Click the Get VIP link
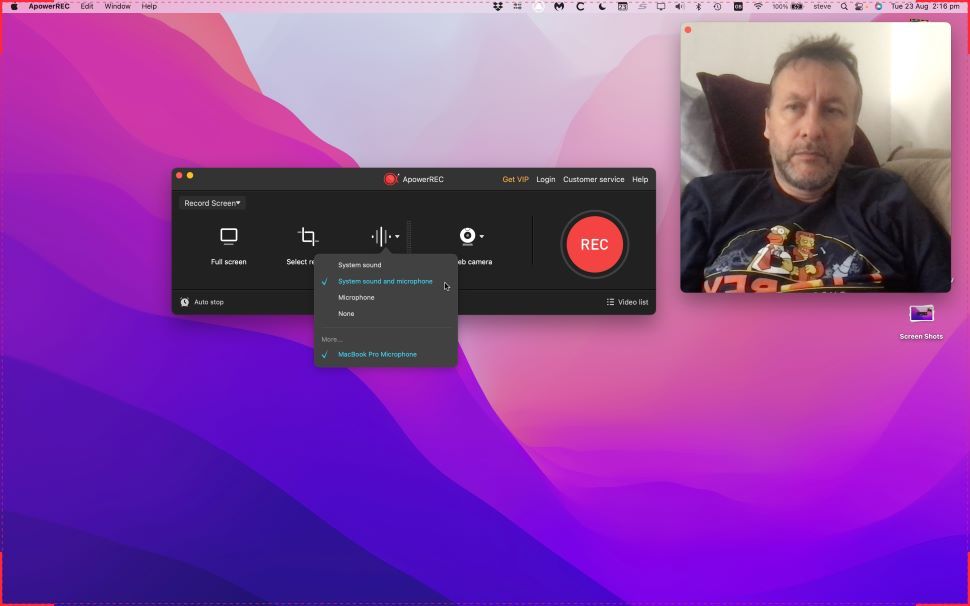Screen dimensions: 970x606 coord(515,179)
